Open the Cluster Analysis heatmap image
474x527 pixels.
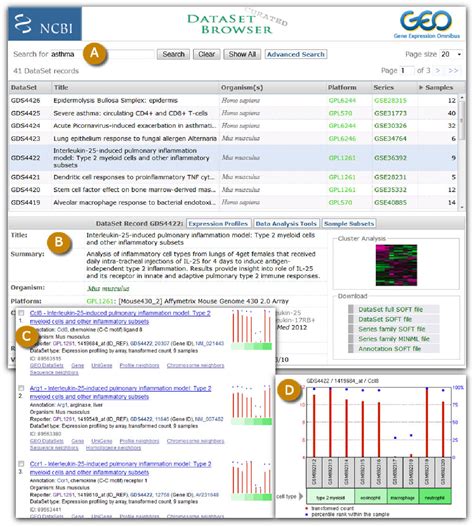[x=396, y=265]
